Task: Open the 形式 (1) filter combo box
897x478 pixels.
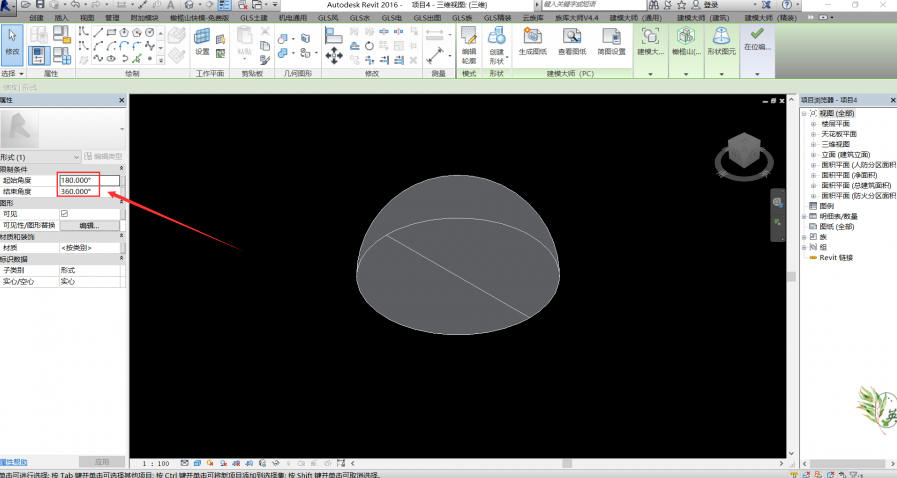Action: 40,157
